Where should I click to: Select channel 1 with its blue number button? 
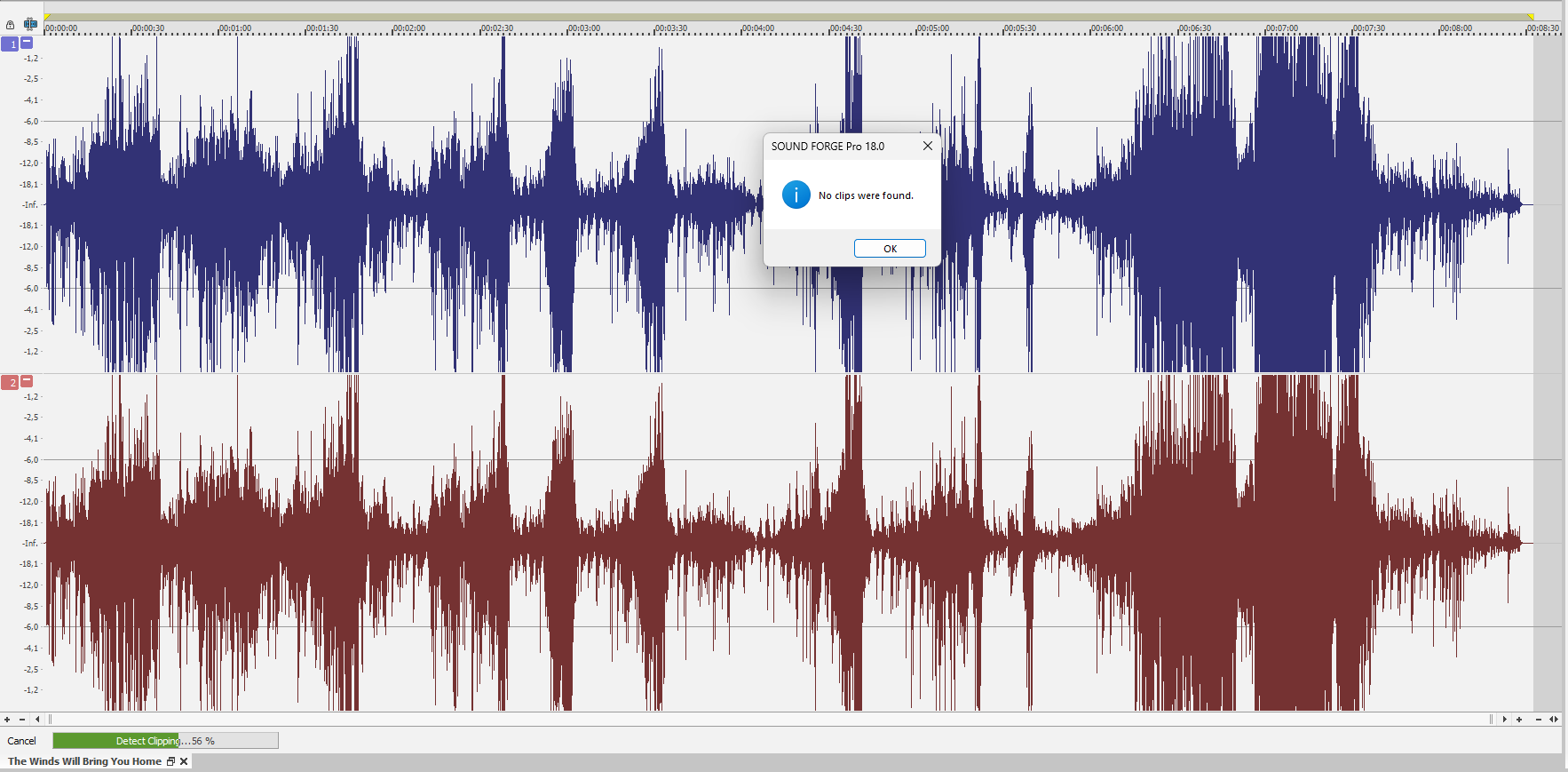(11, 44)
